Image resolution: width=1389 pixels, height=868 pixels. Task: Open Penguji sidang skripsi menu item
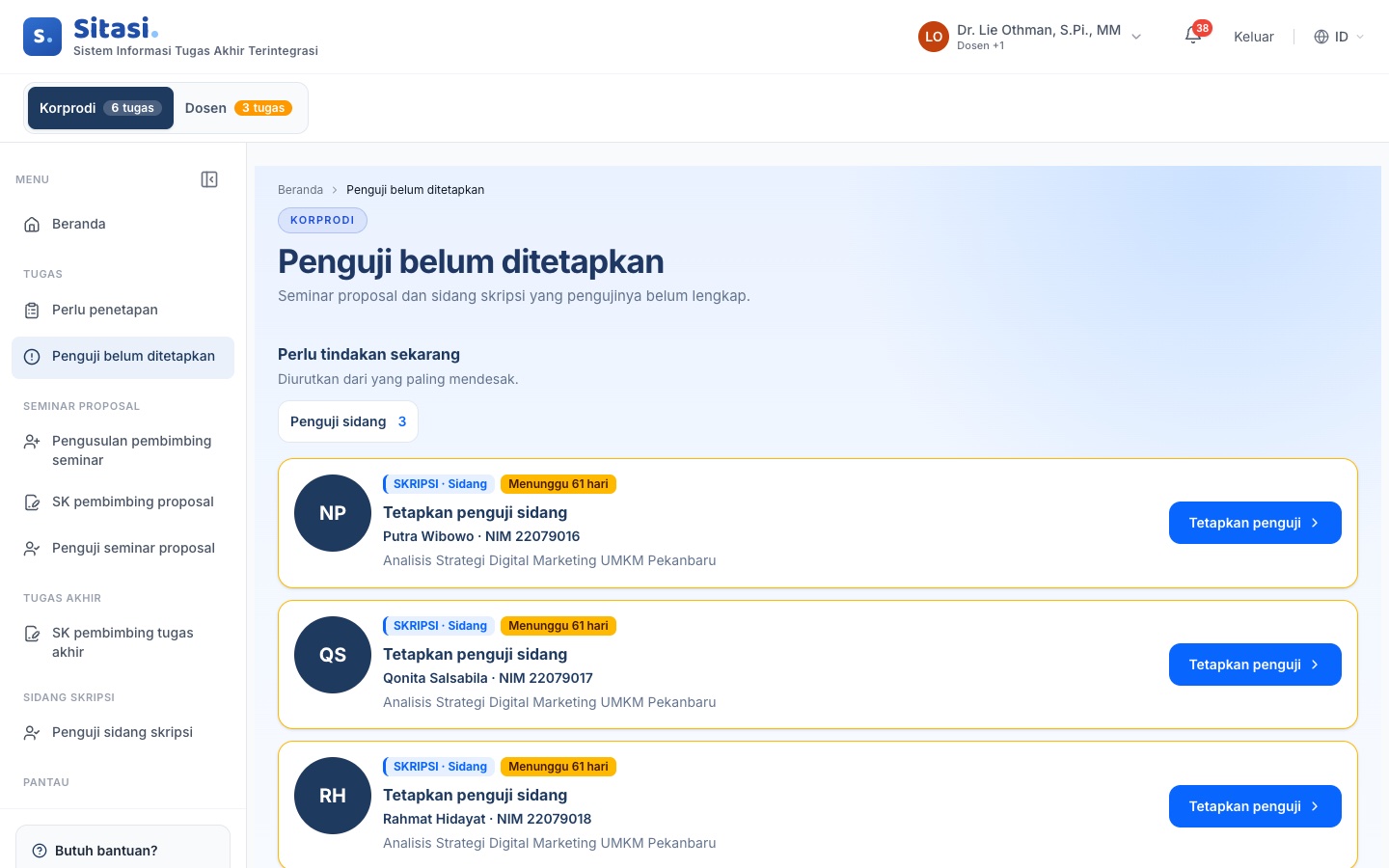point(123,732)
